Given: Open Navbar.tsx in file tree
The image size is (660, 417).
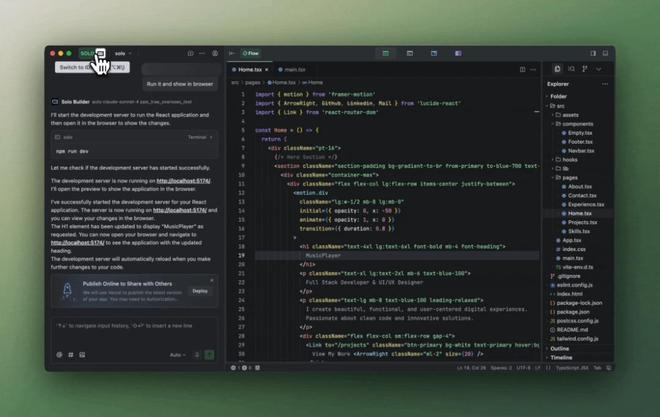Looking at the screenshot, I should tap(580, 150).
